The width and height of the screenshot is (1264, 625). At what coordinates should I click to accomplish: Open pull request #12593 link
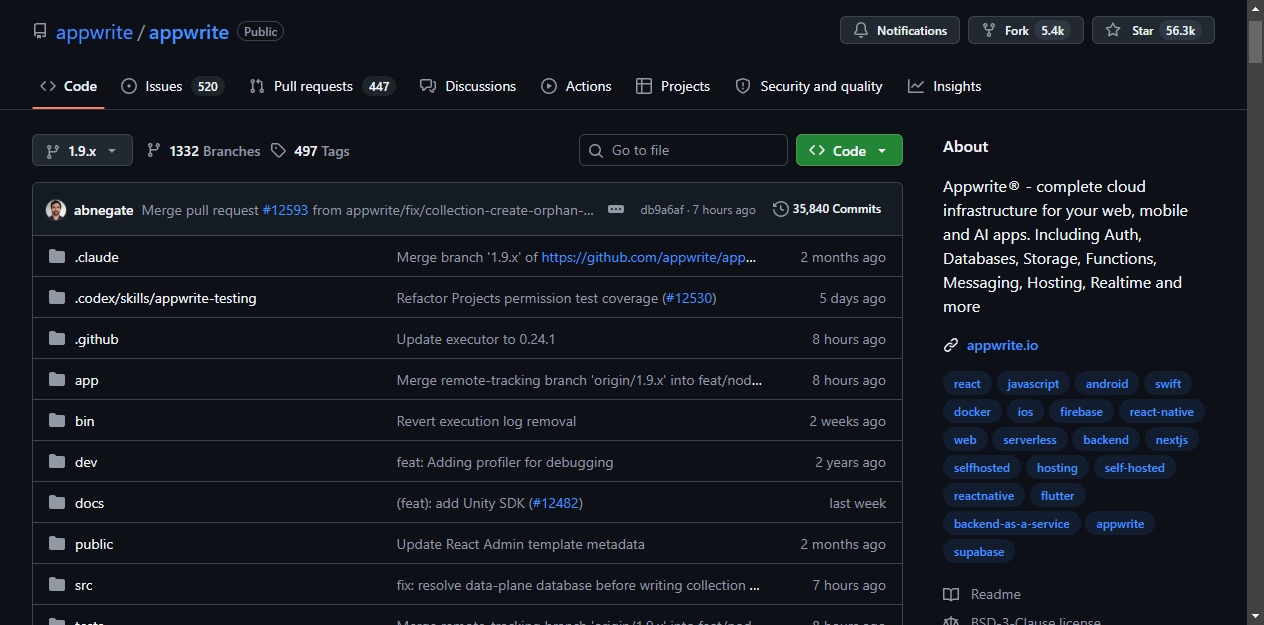click(x=285, y=210)
